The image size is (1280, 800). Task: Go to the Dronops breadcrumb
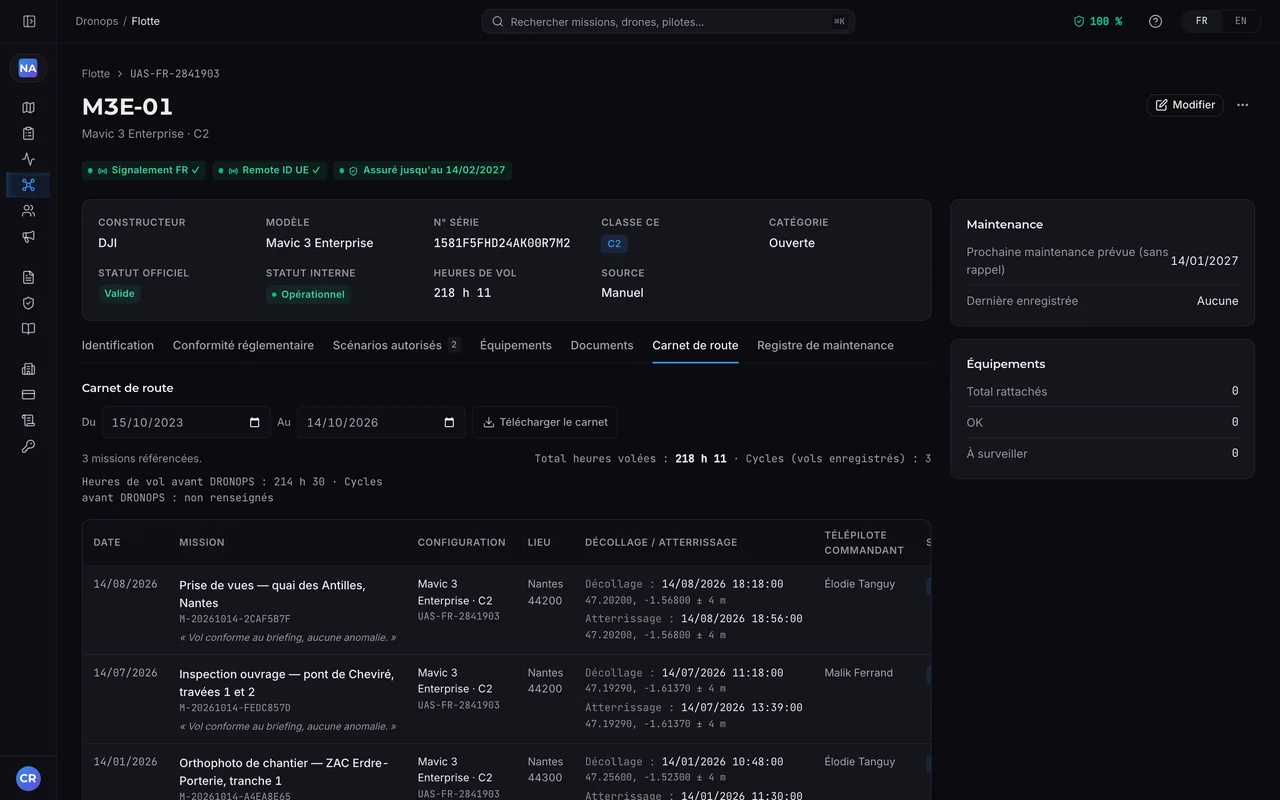pyautogui.click(x=97, y=21)
